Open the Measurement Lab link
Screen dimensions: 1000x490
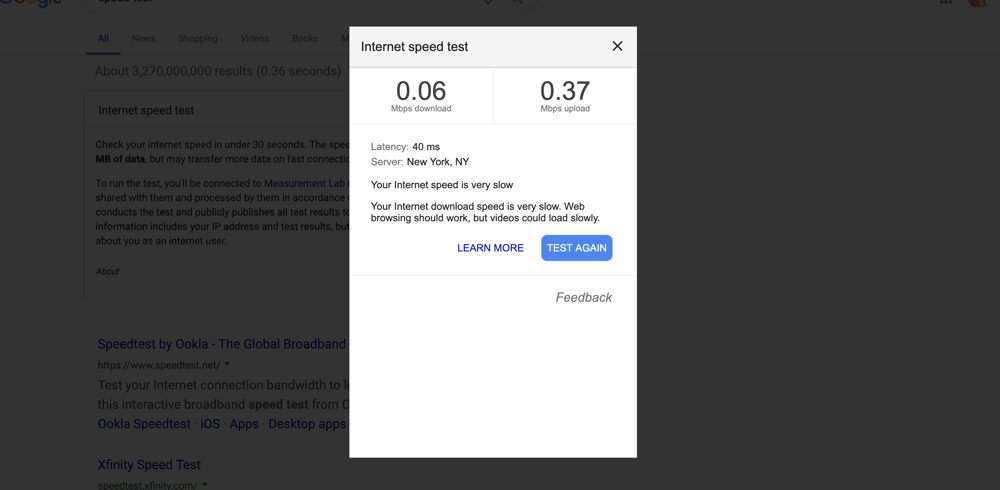click(x=305, y=183)
